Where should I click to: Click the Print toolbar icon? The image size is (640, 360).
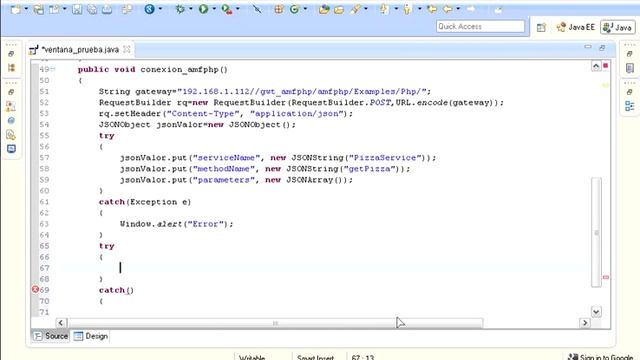pyautogui.click(x=107, y=9)
